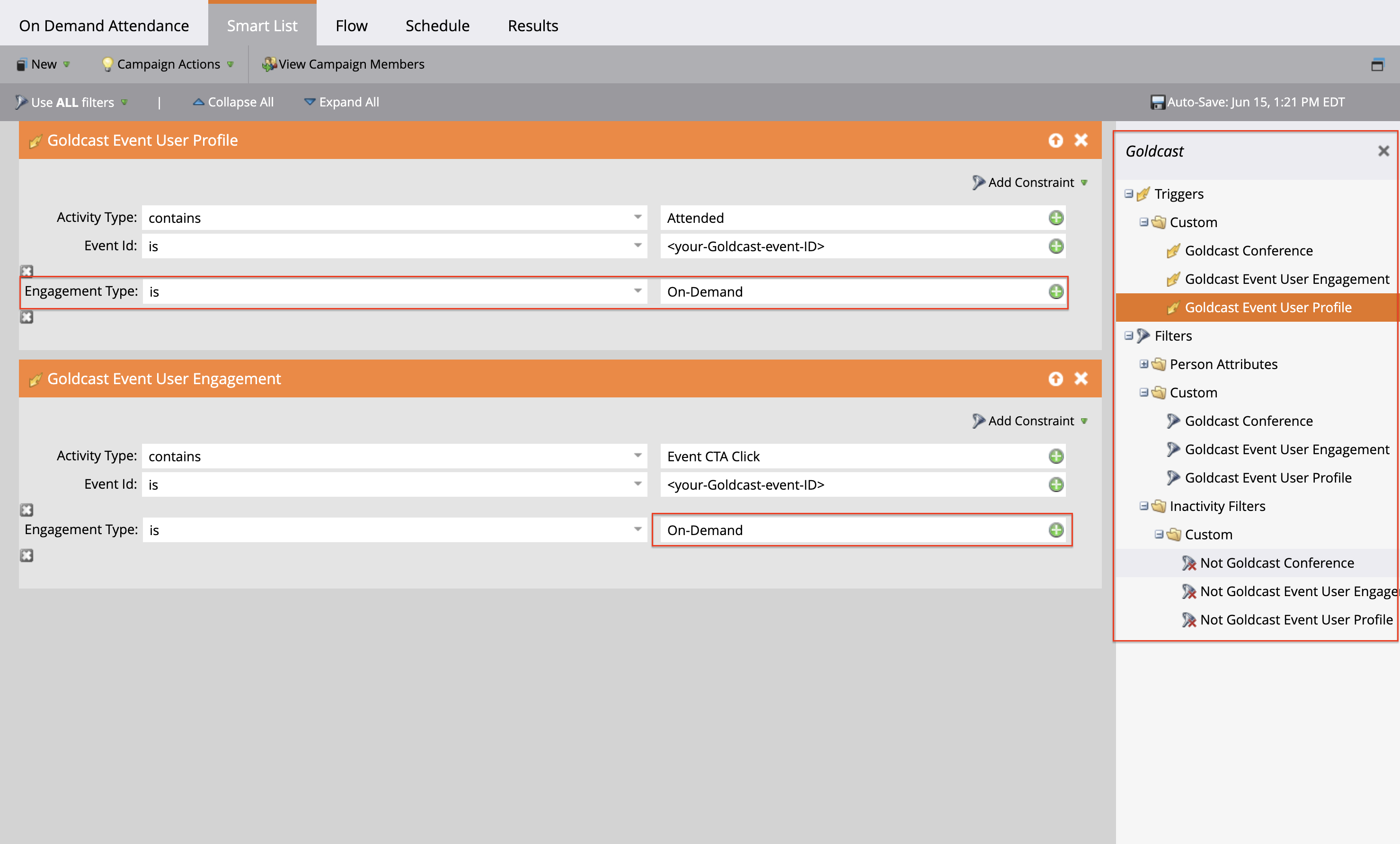Click View Campaign Members
Image resolution: width=1400 pixels, height=844 pixels.
343,64
